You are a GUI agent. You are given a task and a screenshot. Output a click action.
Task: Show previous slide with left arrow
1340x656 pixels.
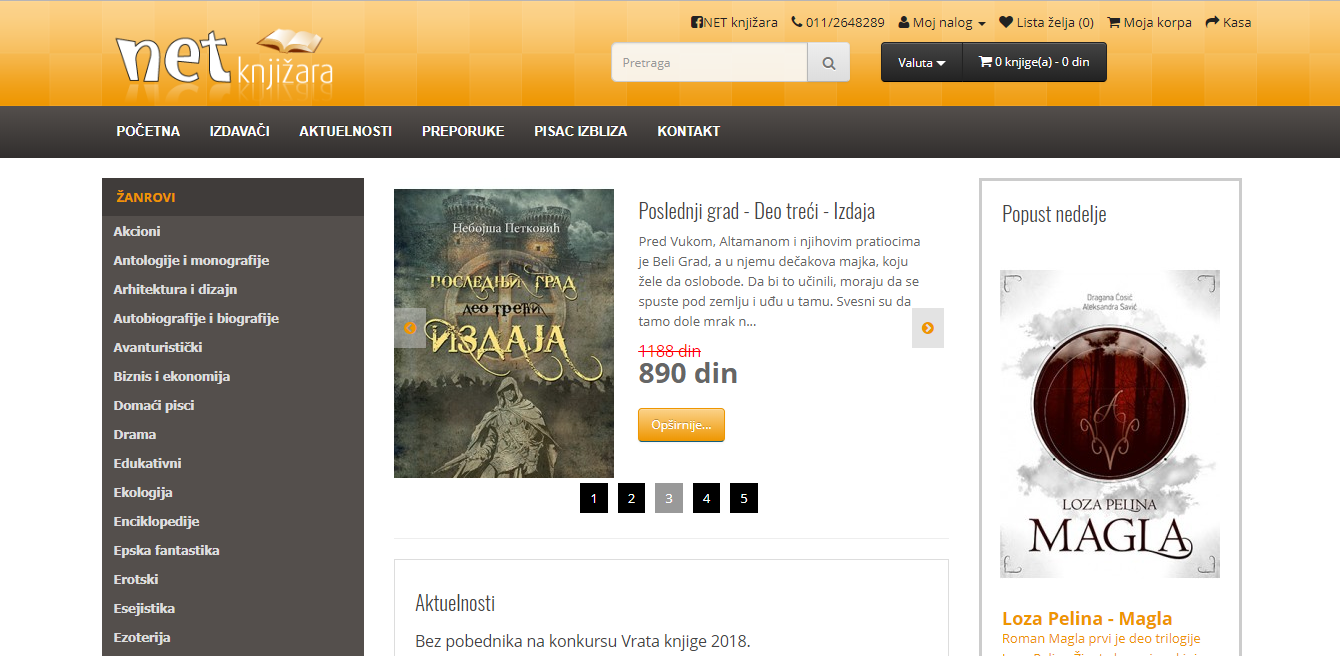click(410, 328)
